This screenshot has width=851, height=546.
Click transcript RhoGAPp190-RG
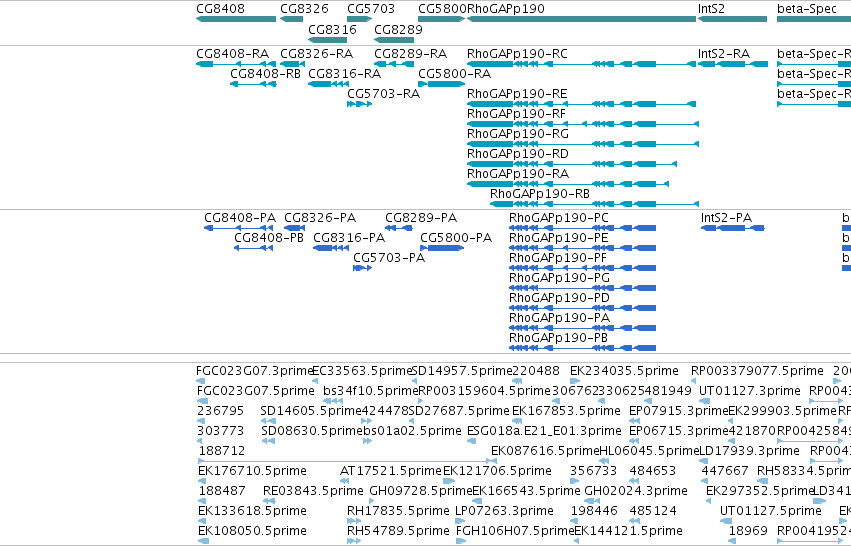[x=583, y=144]
